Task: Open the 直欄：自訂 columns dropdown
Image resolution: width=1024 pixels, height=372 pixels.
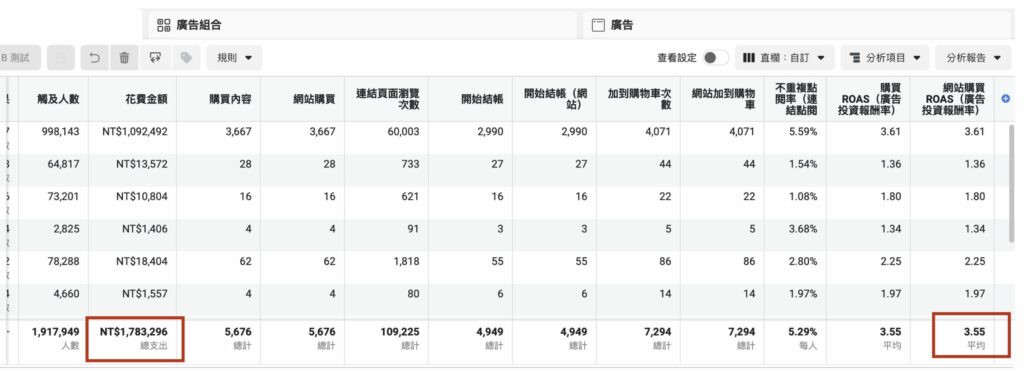Action: [784, 58]
